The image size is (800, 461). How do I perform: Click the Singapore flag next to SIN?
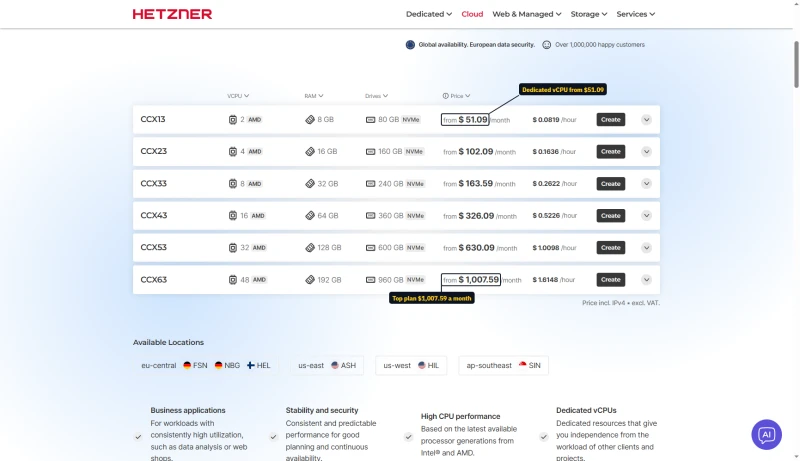click(x=522, y=365)
